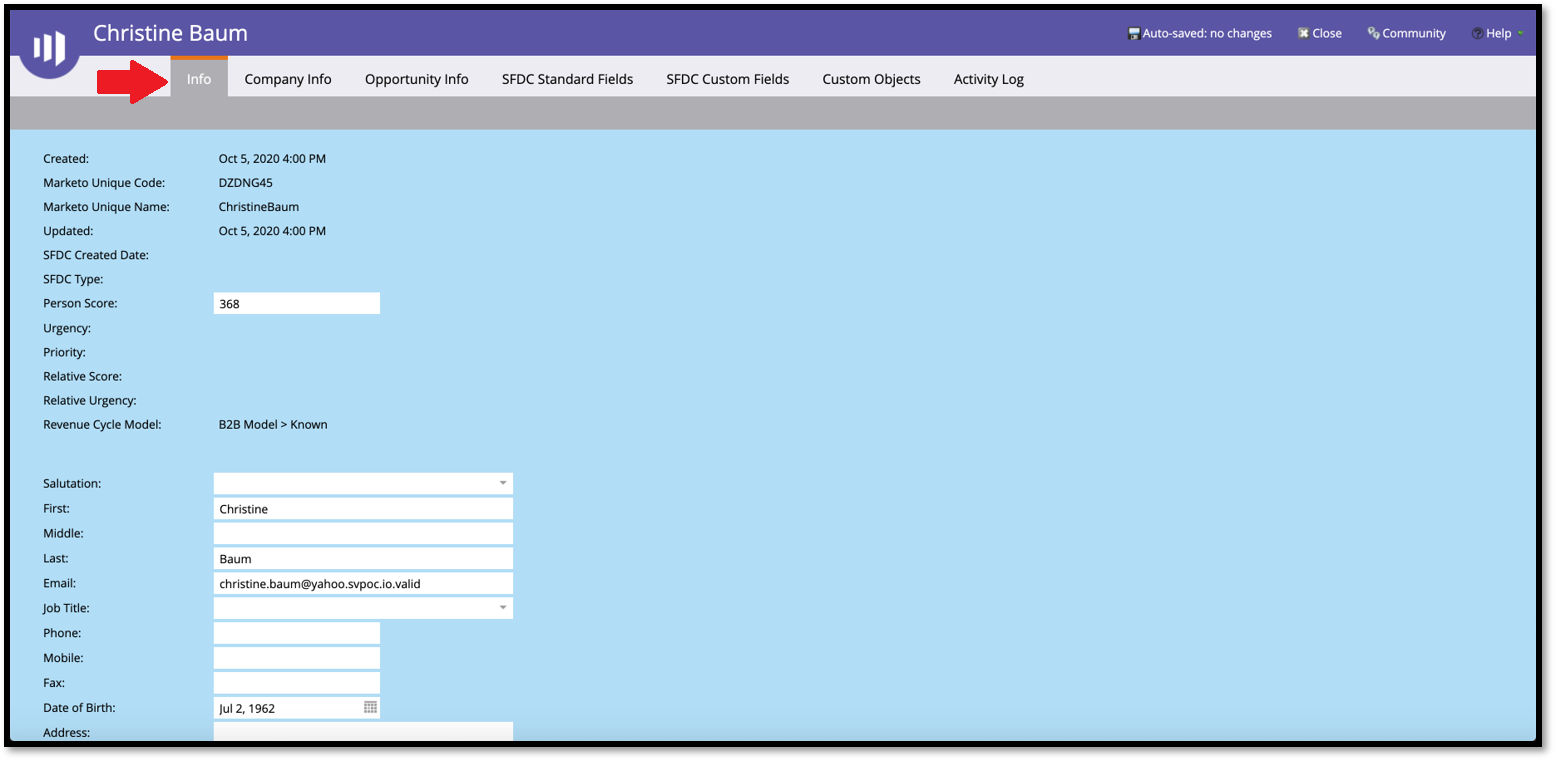1555x760 pixels.
Task: Select the SFDC Custom Fields tab
Action: [x=727, y=79]
